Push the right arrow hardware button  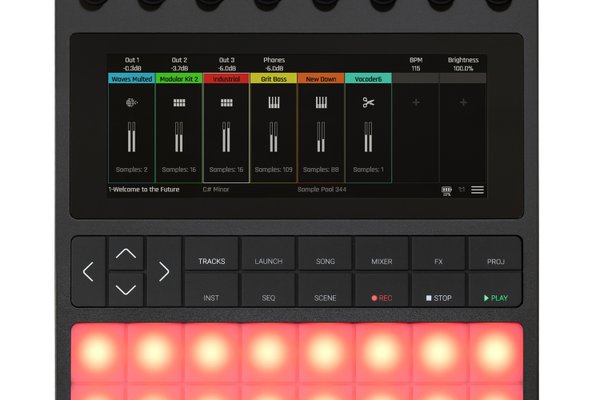point(164,272)
